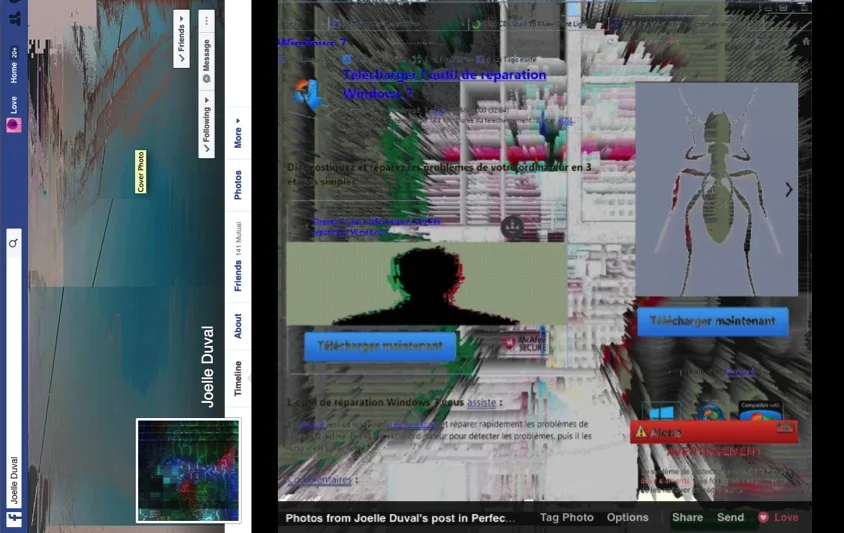Click the Joelle Duval profile name
844x533 pixels.
pos(207,366)
